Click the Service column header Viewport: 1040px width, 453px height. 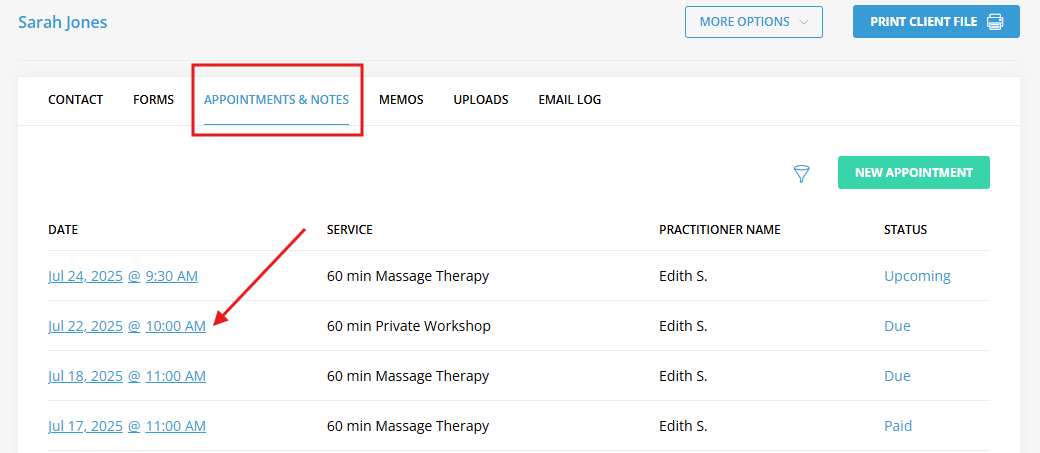350,230
